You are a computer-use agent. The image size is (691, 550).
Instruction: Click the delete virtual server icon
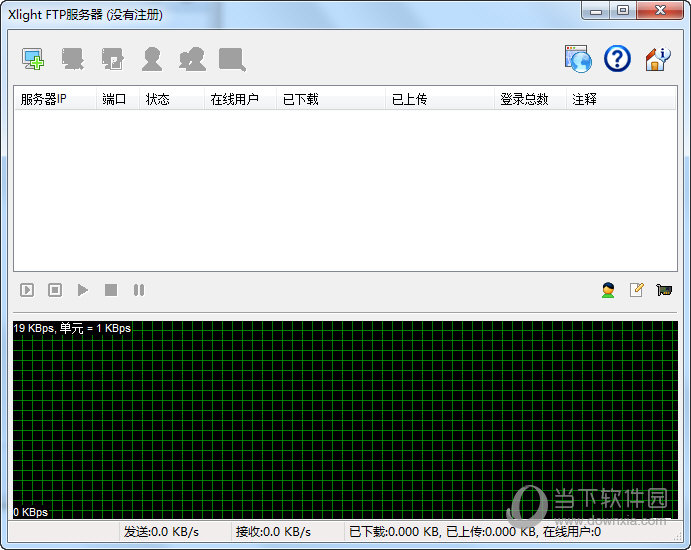point(73,59)
